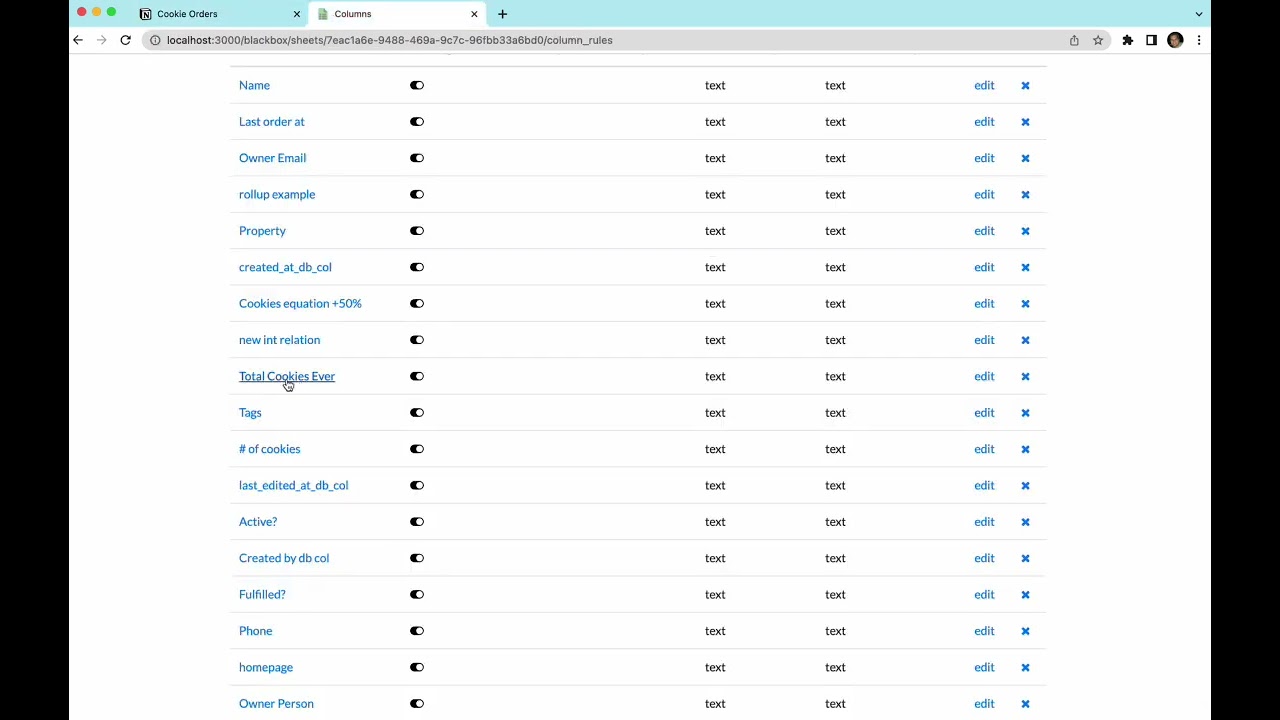
Task: Toggle the browser side panel icon
Action: coord(1151,40)
